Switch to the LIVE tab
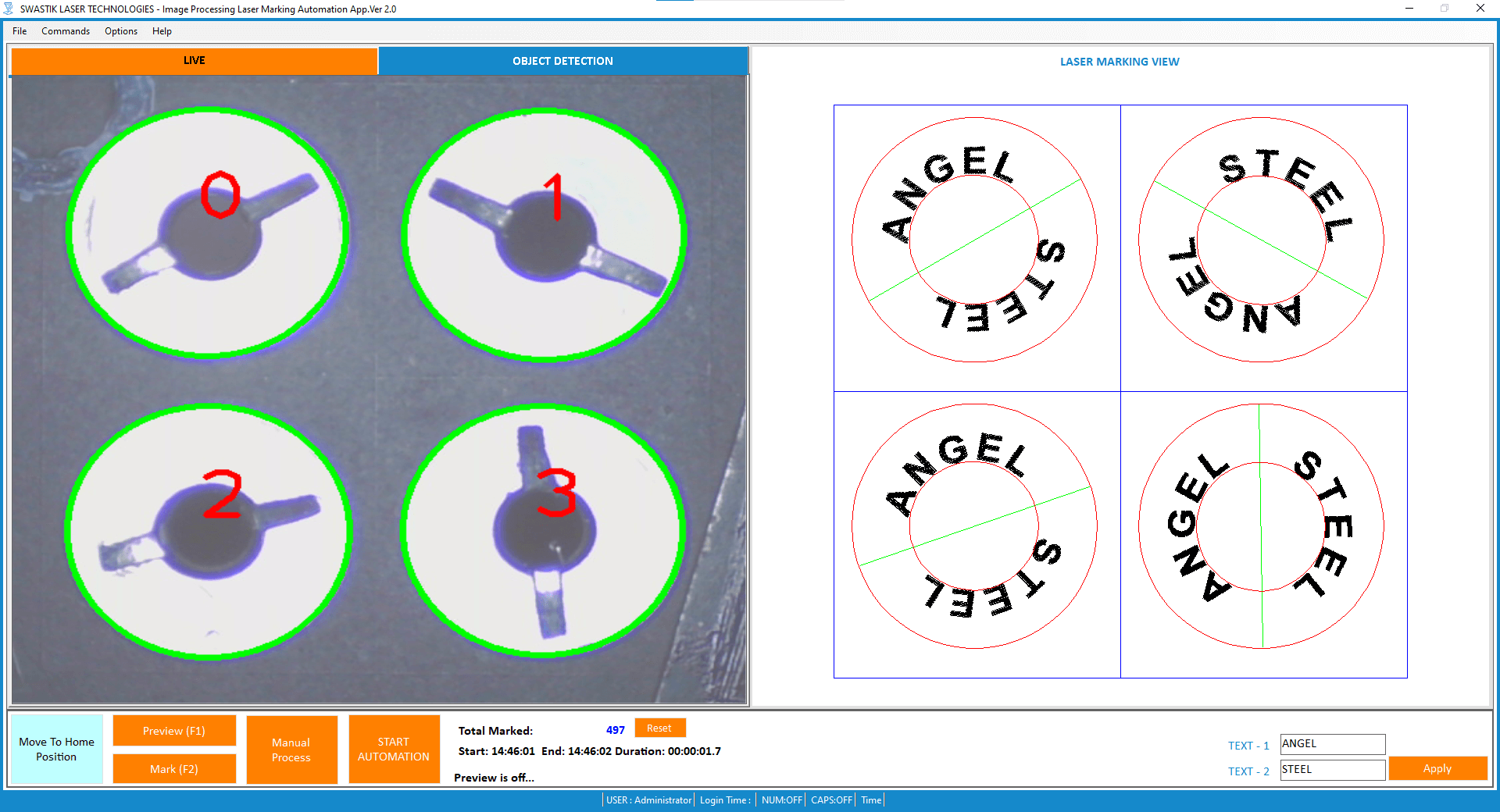 (194, 60)
